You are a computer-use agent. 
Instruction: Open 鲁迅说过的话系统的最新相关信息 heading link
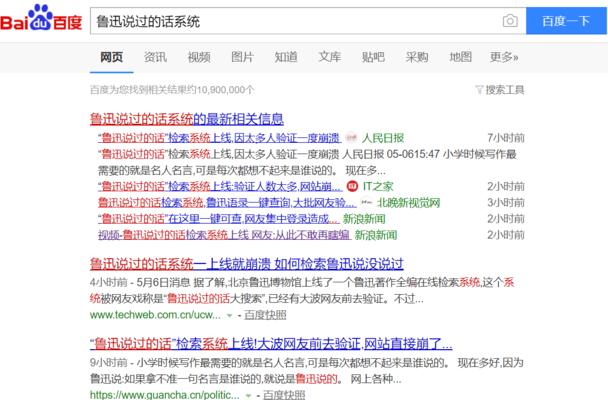tap(187, 119)
